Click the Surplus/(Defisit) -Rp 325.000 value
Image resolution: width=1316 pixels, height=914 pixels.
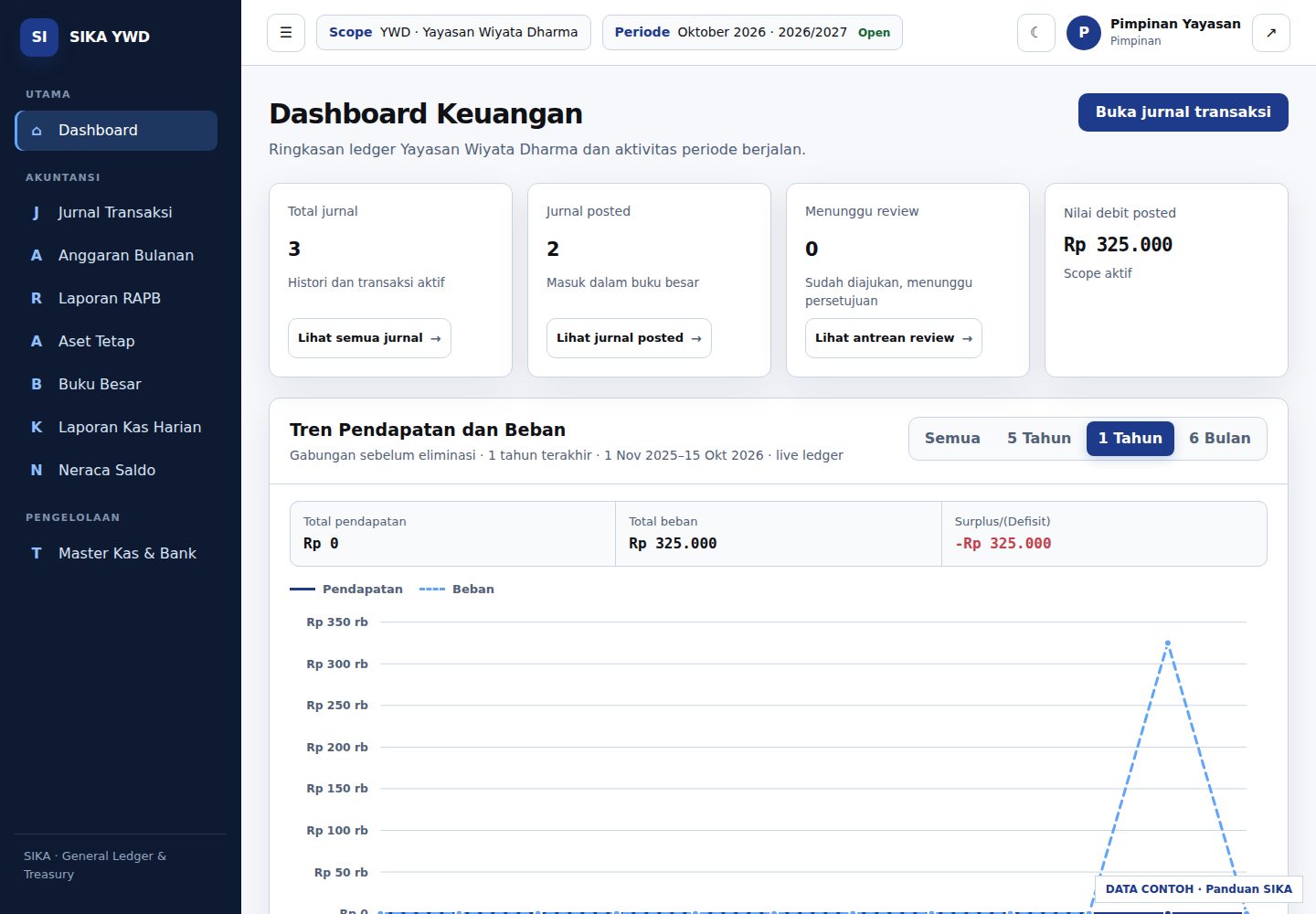pyautogui.click(x=1003, y=544)
